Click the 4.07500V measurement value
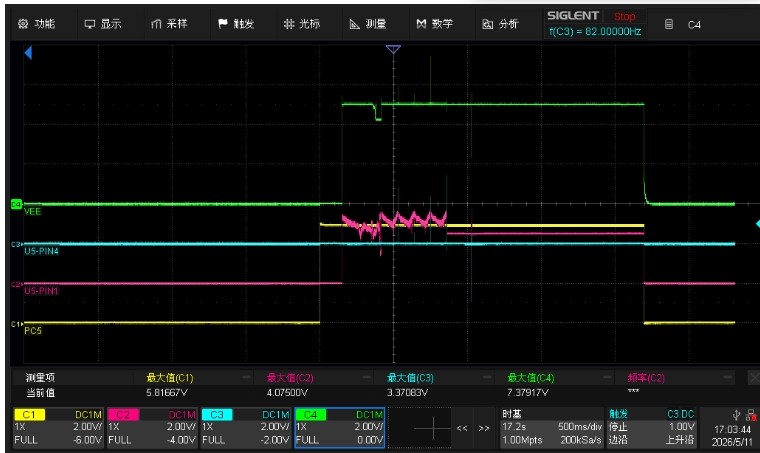The width and height of the screenshot is (760, 453). point(287,392)
